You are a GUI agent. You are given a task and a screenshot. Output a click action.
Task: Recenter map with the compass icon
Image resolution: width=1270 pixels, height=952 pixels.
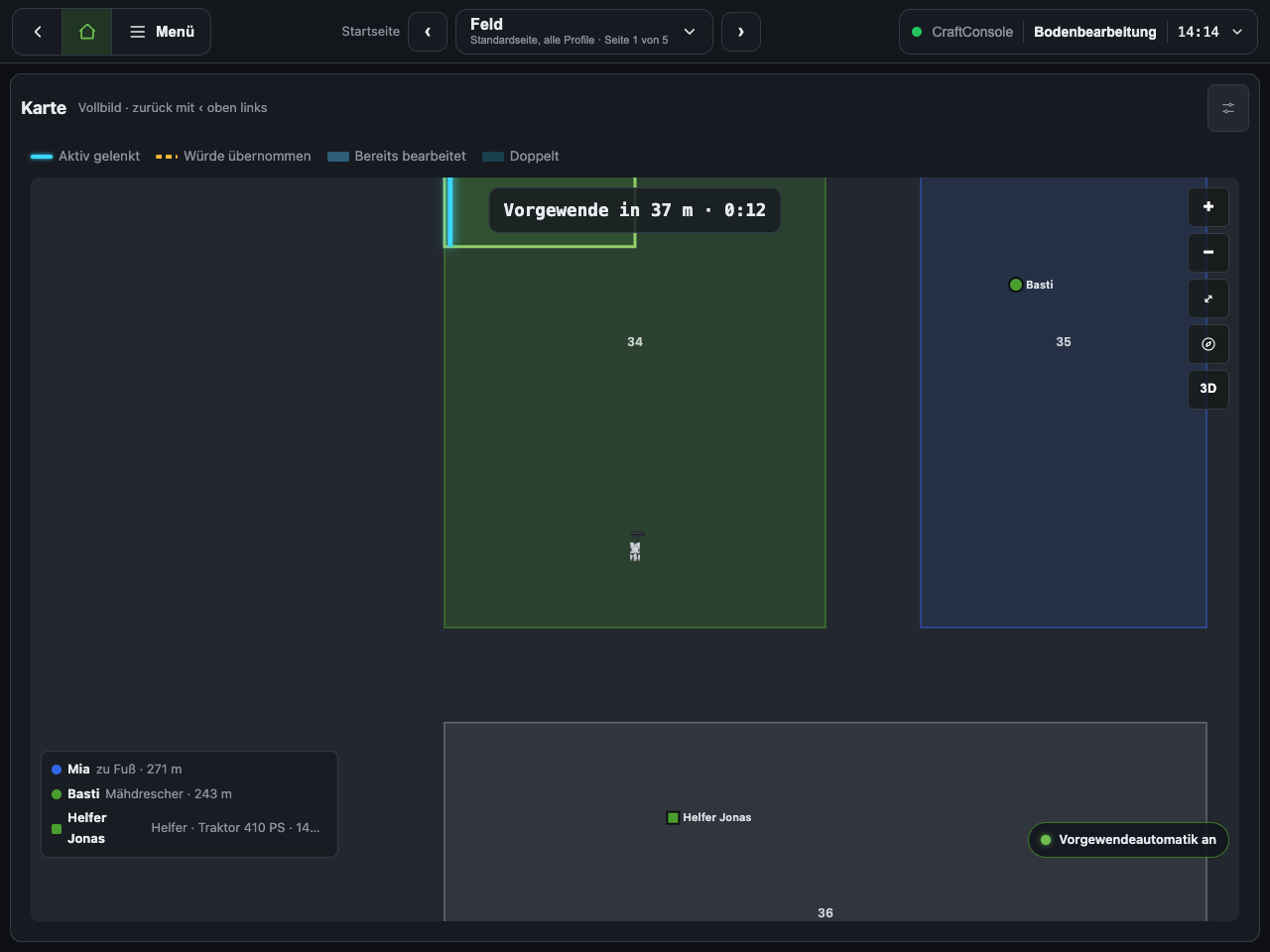[1208, 344]
